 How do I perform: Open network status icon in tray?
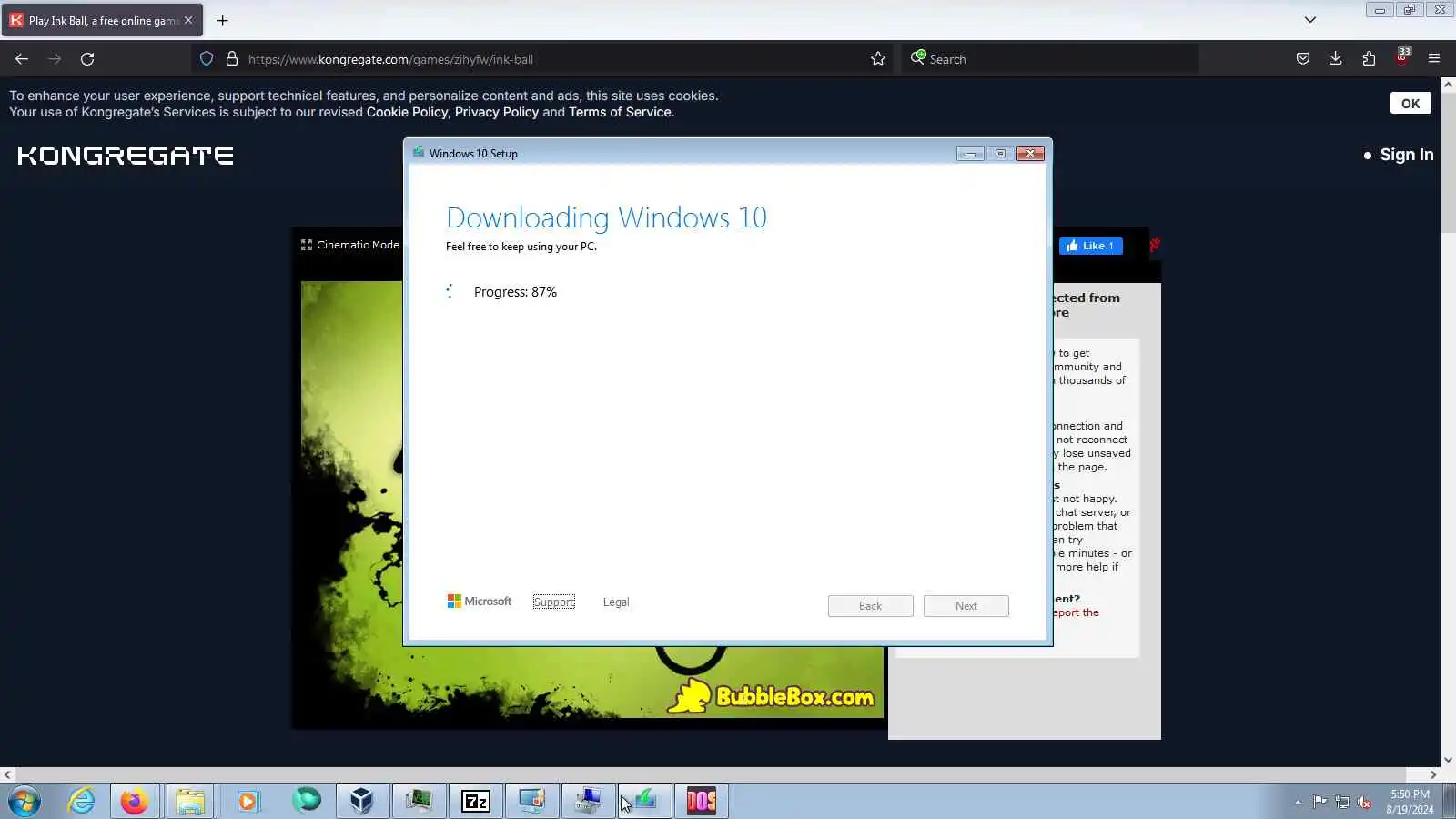click(x=1342, y=802)
